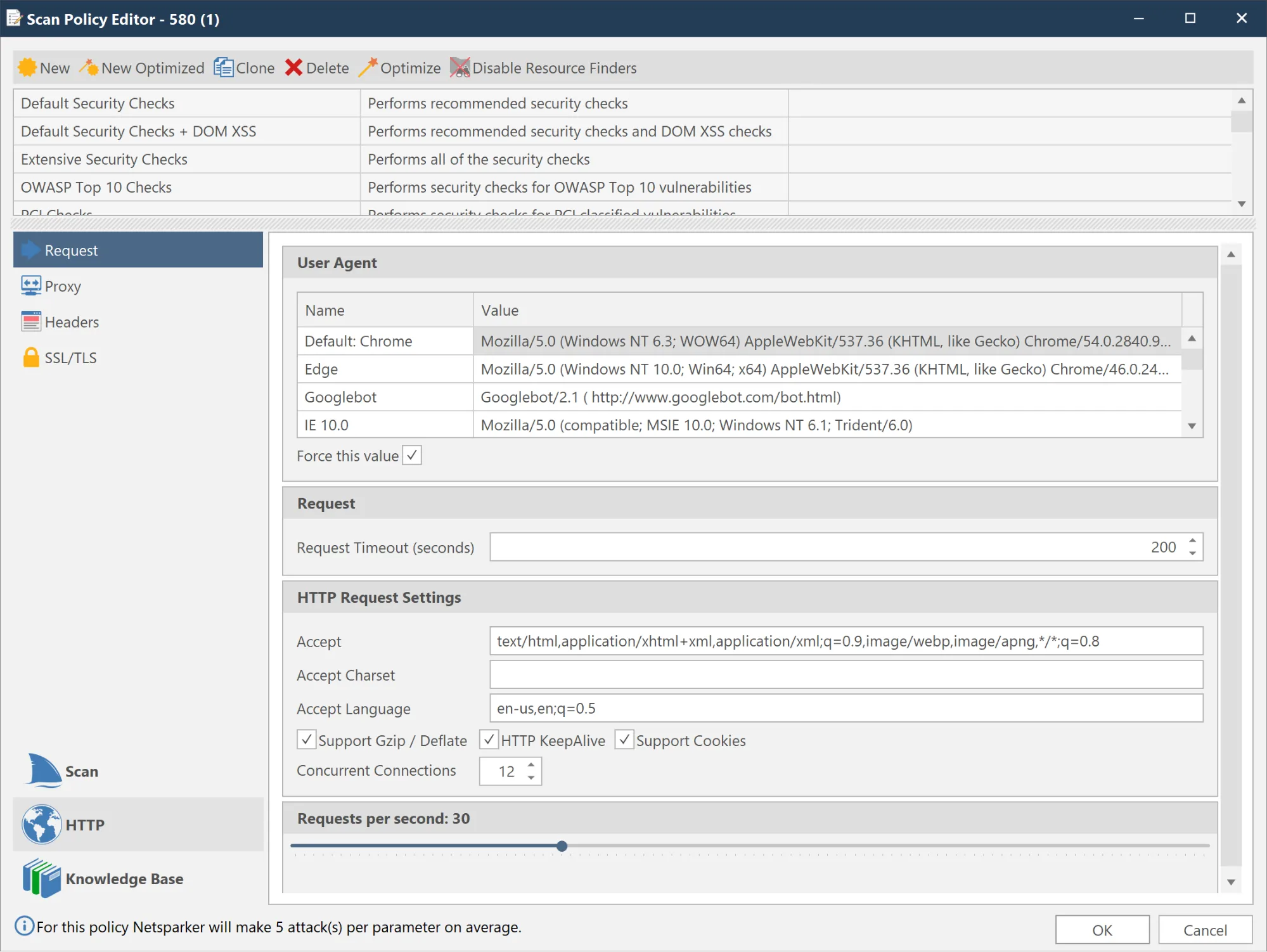The image size is (1267, 952).
Task: Click Disable Resource Finders icon
Action: (460, 67)
